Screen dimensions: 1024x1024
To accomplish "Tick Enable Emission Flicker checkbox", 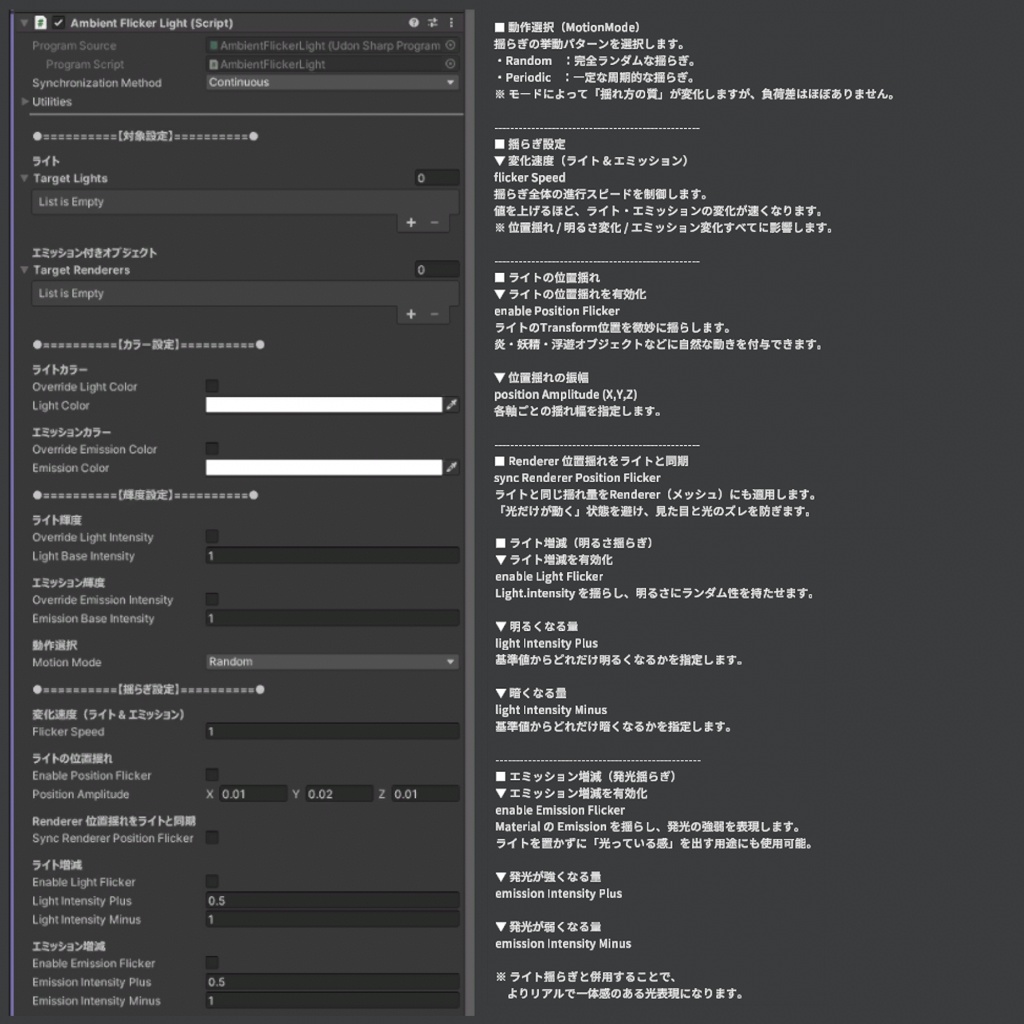I will pyautogui.click(x=212, y=963).
